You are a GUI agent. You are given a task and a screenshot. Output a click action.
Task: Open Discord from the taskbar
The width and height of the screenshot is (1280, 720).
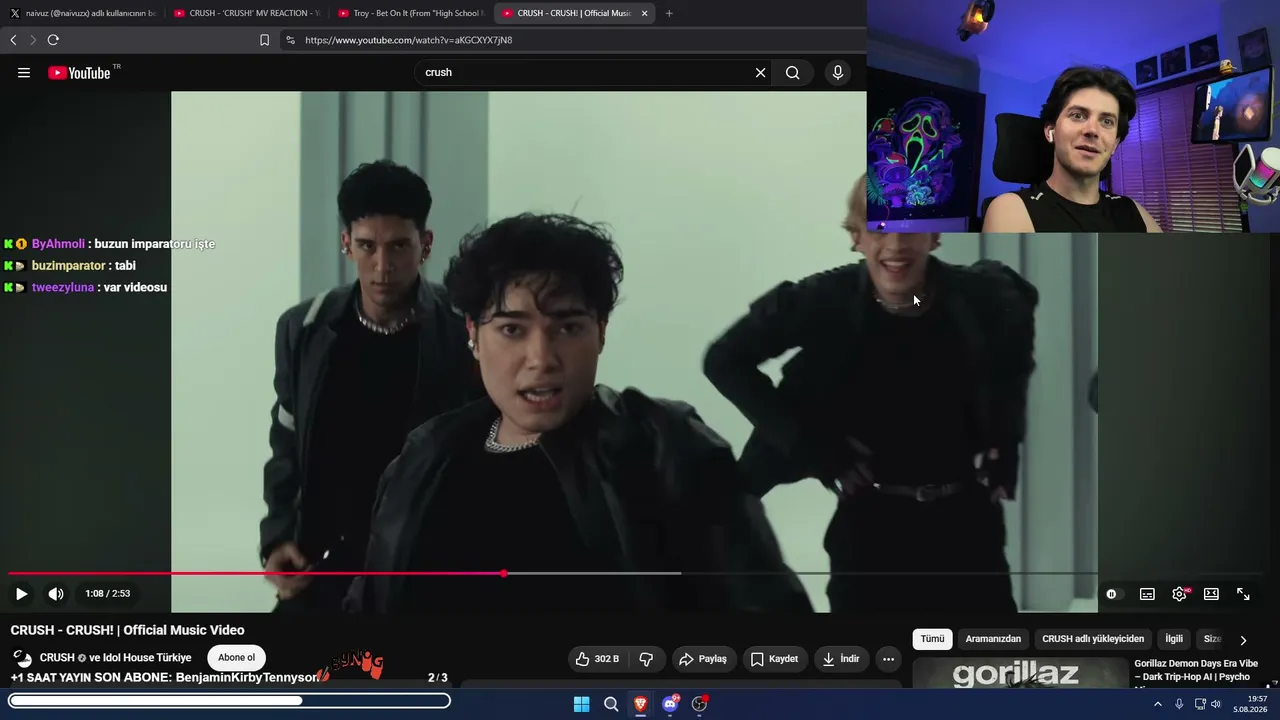click(x=670, y=704)
